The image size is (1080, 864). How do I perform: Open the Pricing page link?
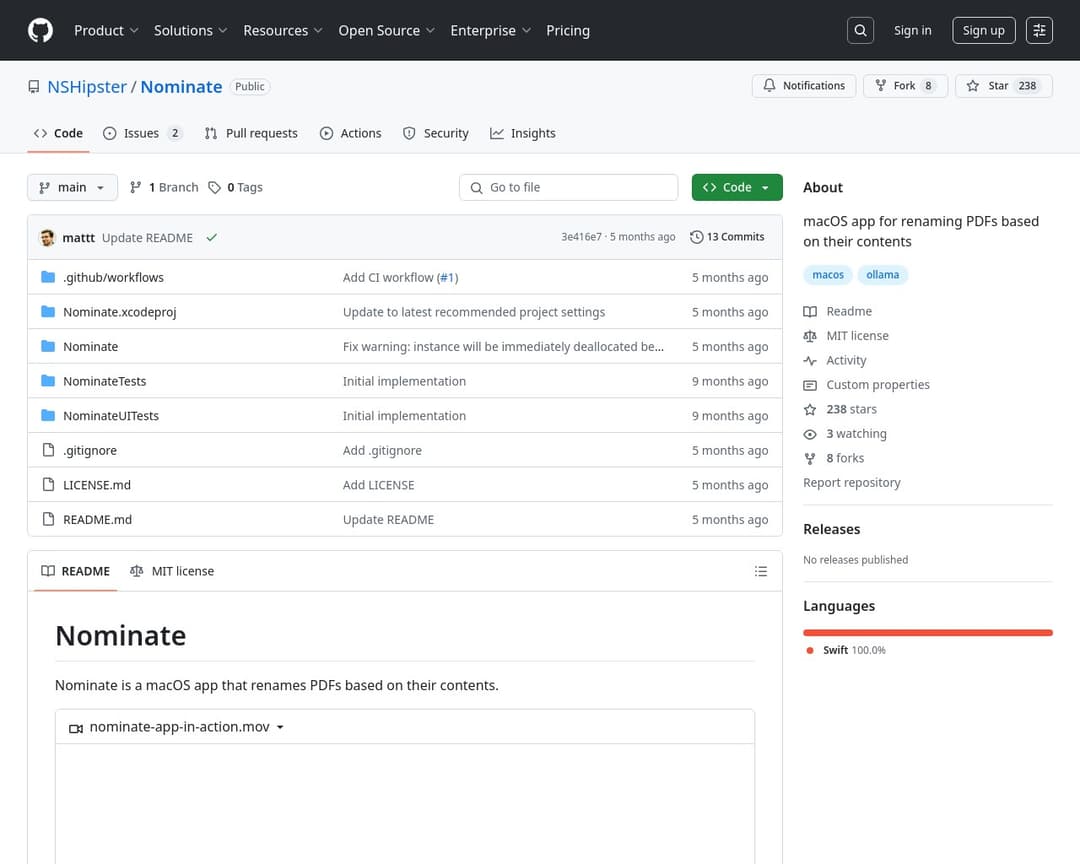tap(568, 30)
